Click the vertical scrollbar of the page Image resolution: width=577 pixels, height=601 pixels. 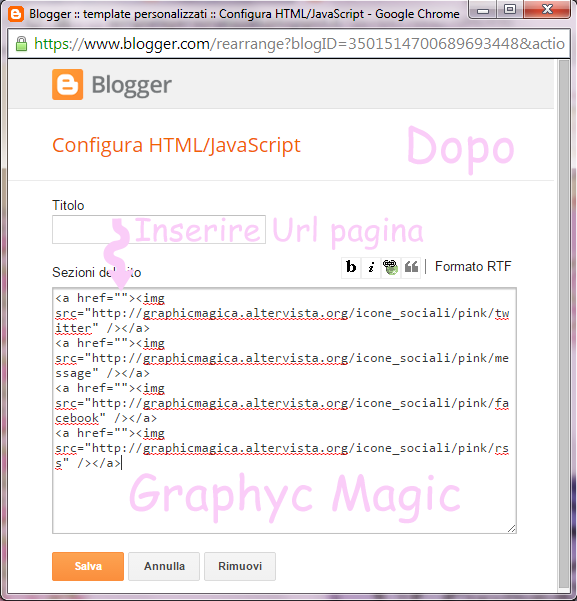pos(564,323)
